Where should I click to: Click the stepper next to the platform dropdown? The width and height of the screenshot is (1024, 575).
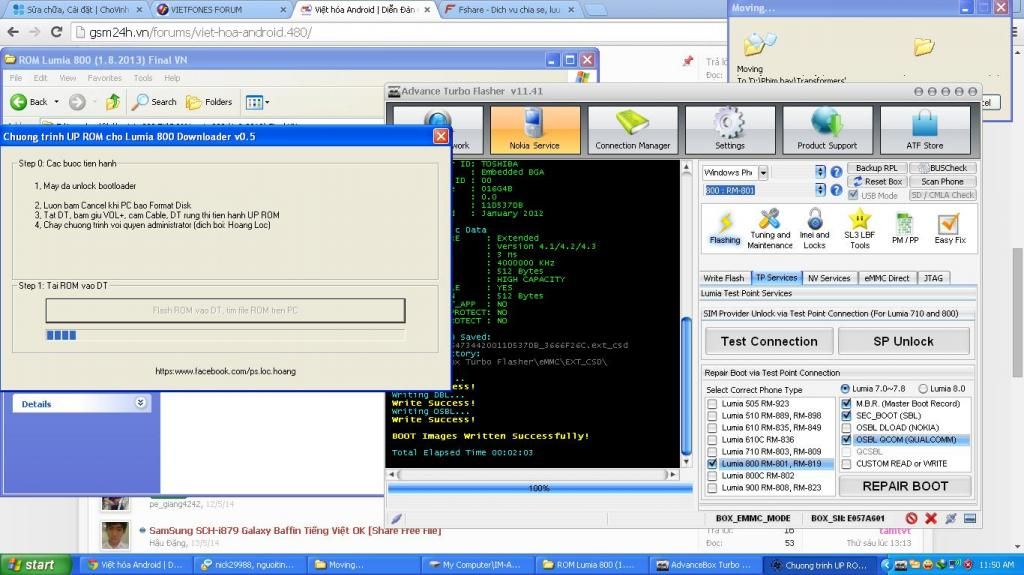coord(820,172)
